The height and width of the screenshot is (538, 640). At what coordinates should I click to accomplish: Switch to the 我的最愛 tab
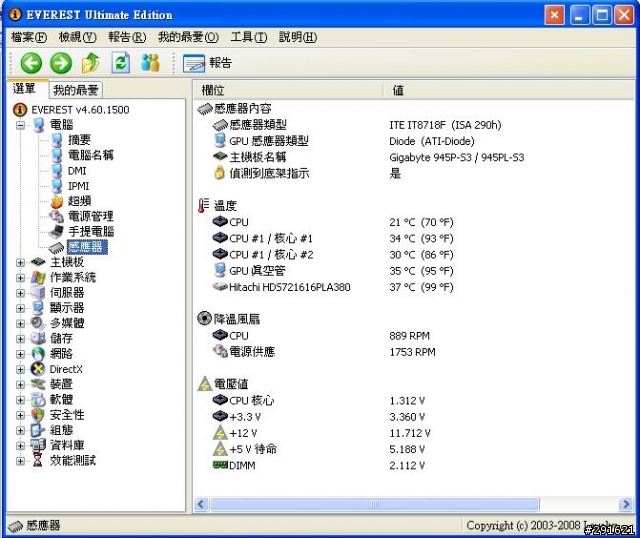pyautogui.click(x=76, y=90)
